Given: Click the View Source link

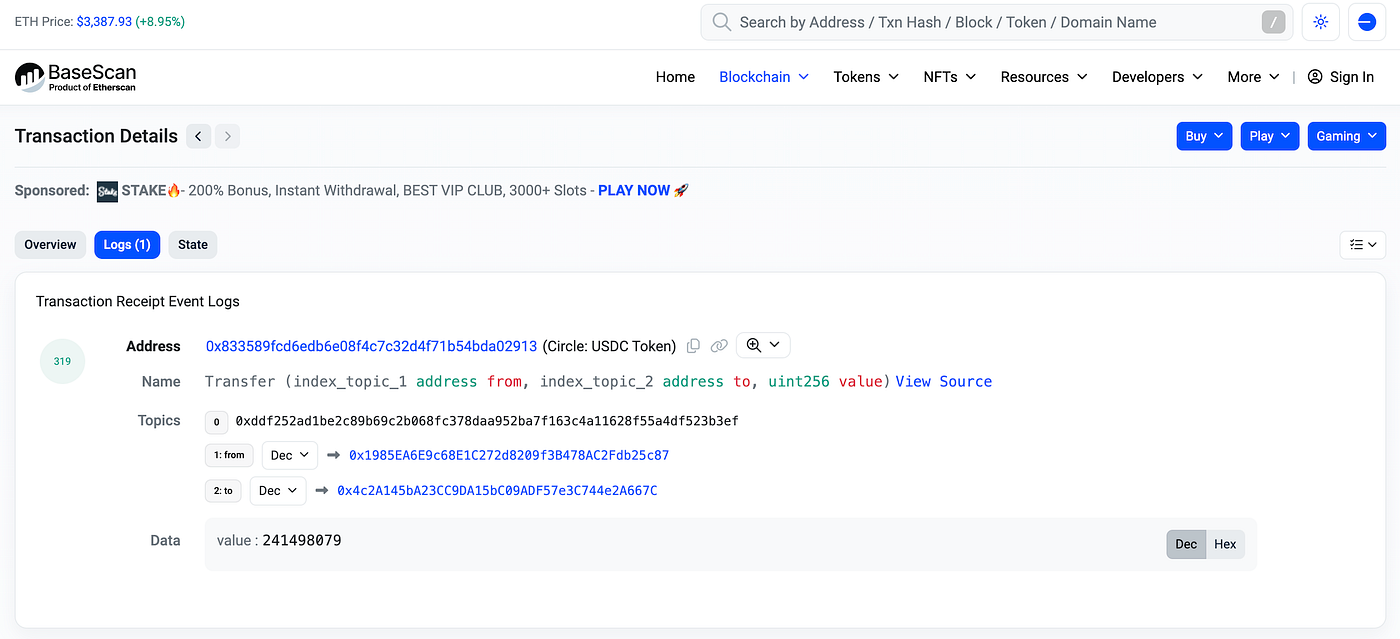Looking at the screenshot, I should [x=944, y=381].
